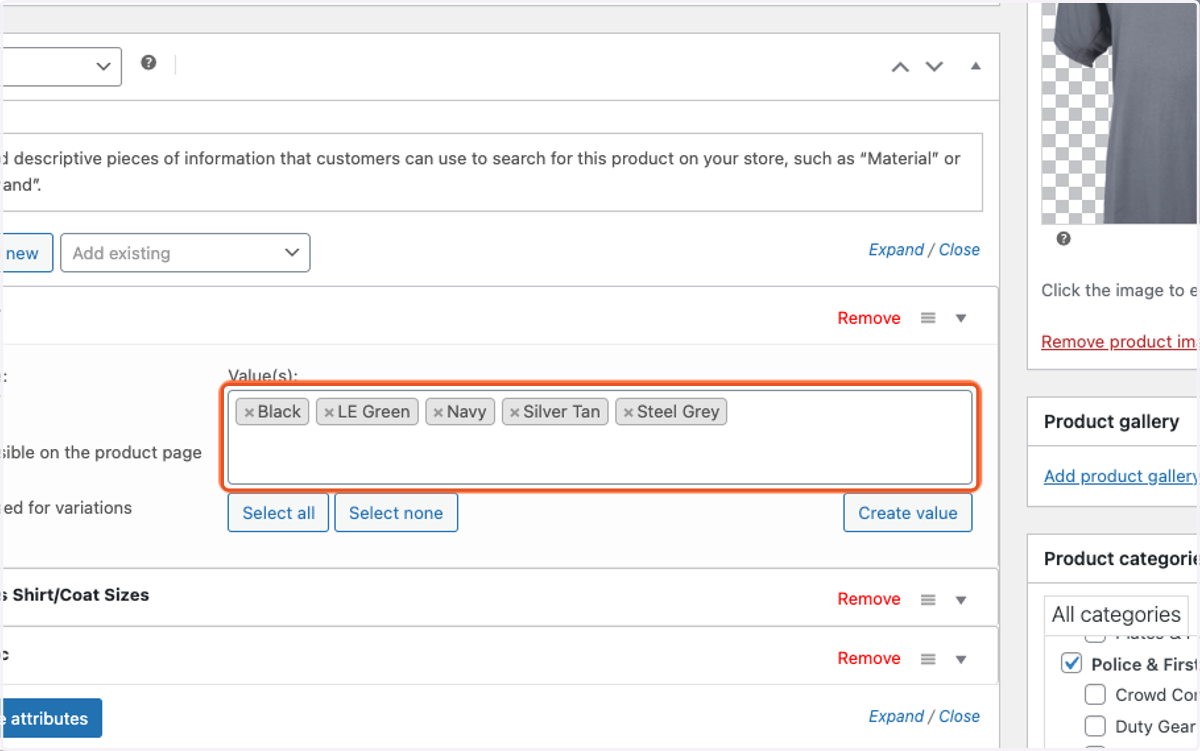Open the Add existing attribute dropdown
The height and width of the screenshot is (751, 1200).
pyautogui.click(x=185, y=253)
